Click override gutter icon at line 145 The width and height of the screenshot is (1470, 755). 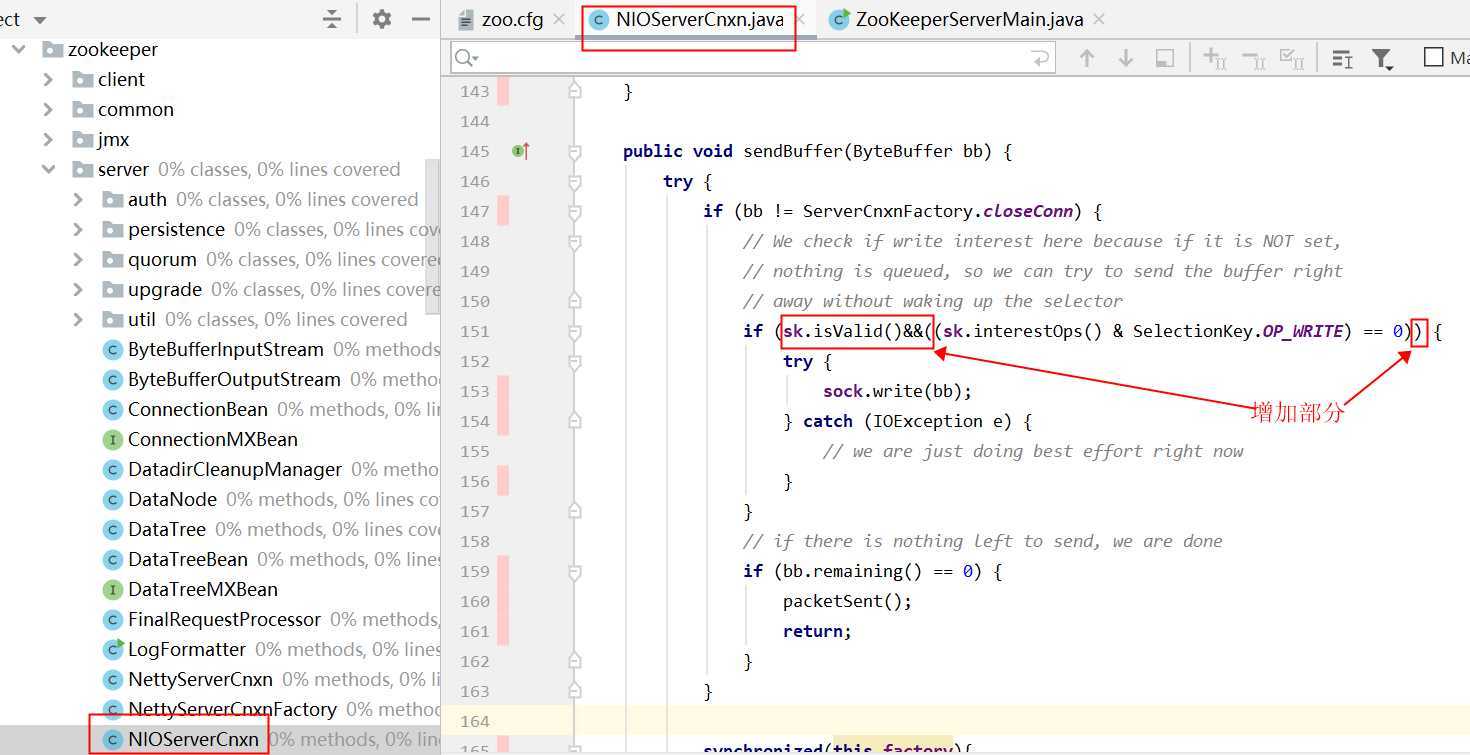[x=521, y=151]
